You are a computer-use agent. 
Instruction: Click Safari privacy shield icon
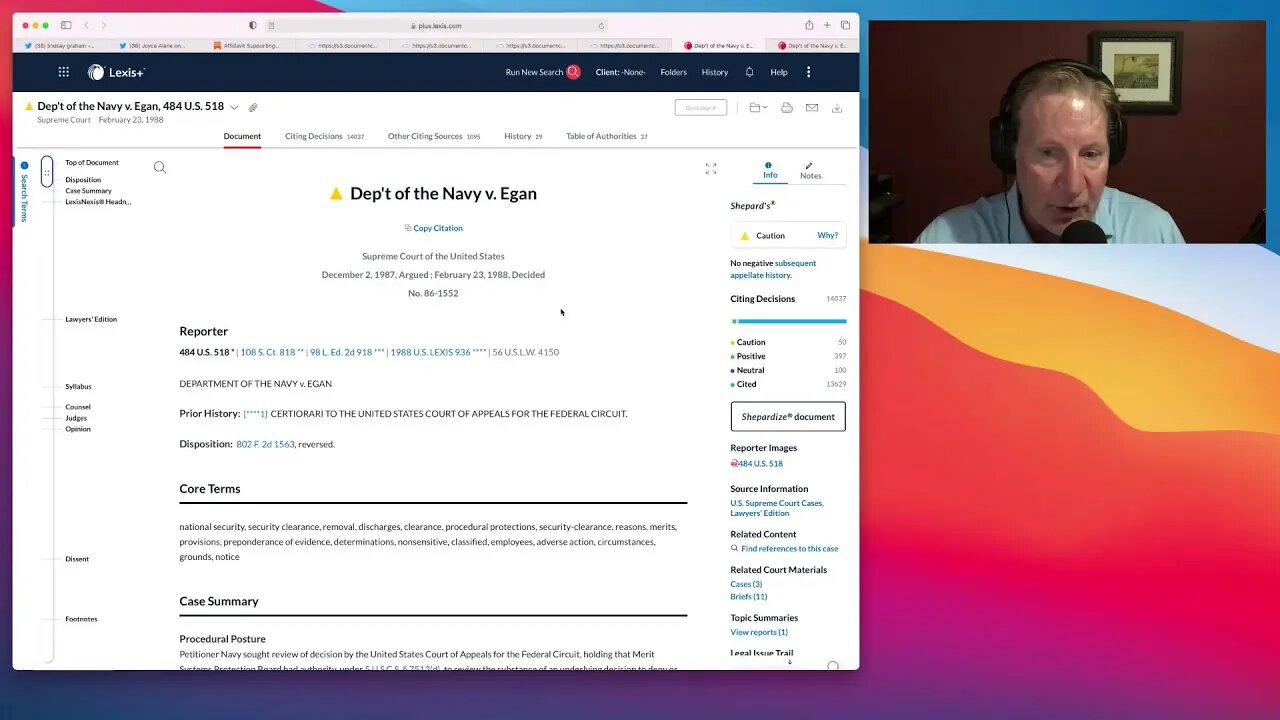click(252, 25)
